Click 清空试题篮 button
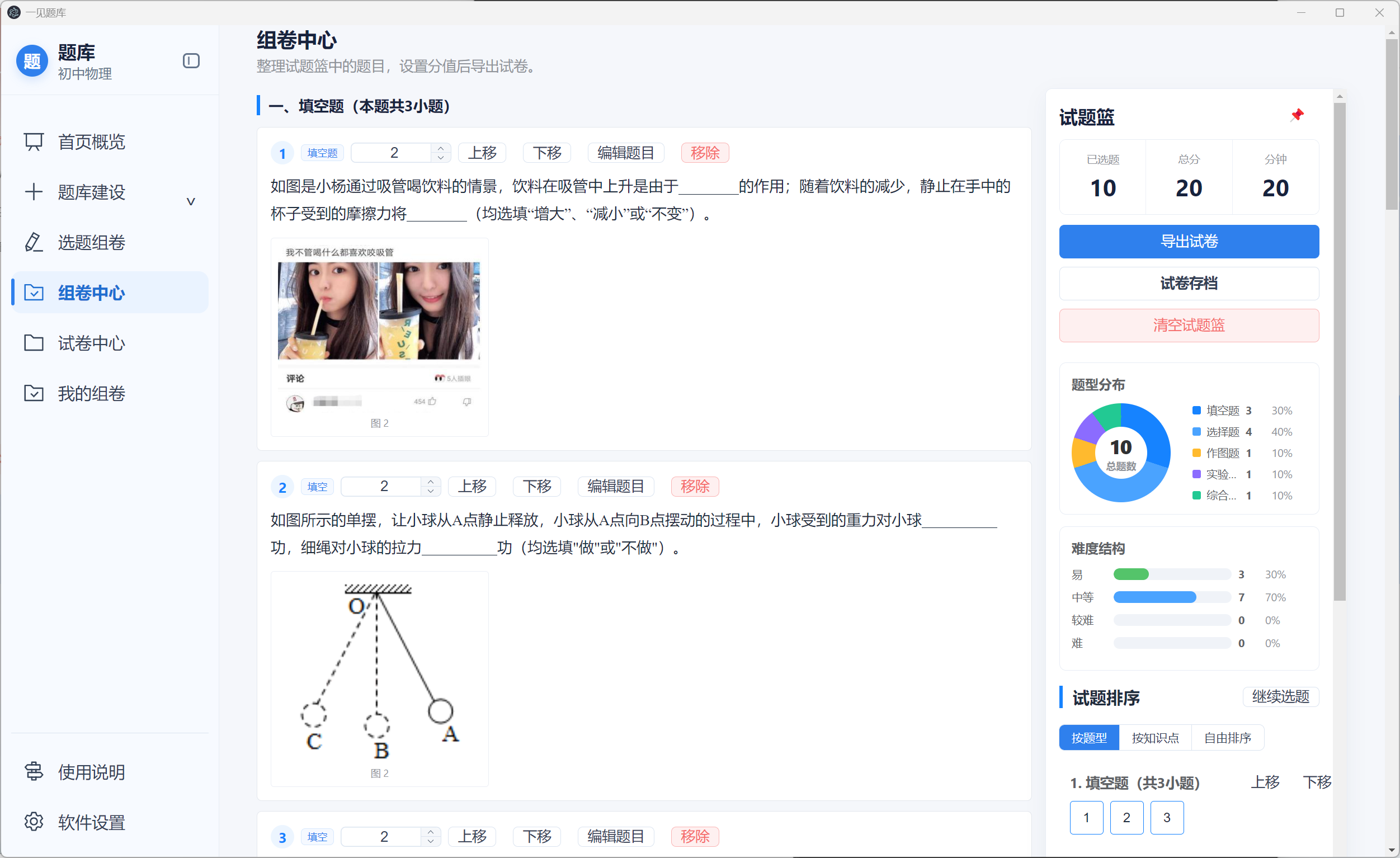Viewport: 1400px width, 858px height. click(1189, 325)
